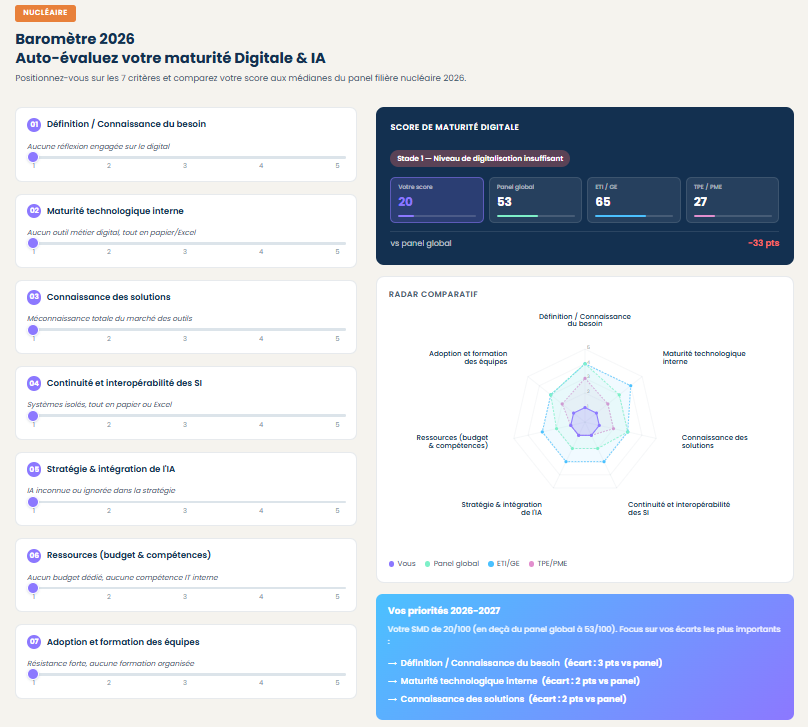Click the 03 badge for Connaissance des solutions

pos(34,297)
